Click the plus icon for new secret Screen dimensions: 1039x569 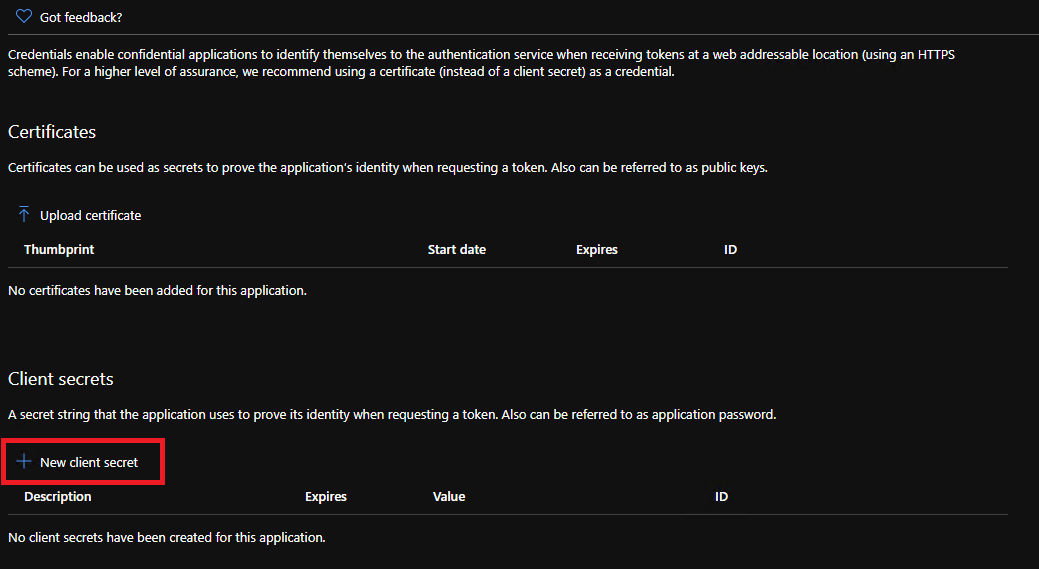24,462
